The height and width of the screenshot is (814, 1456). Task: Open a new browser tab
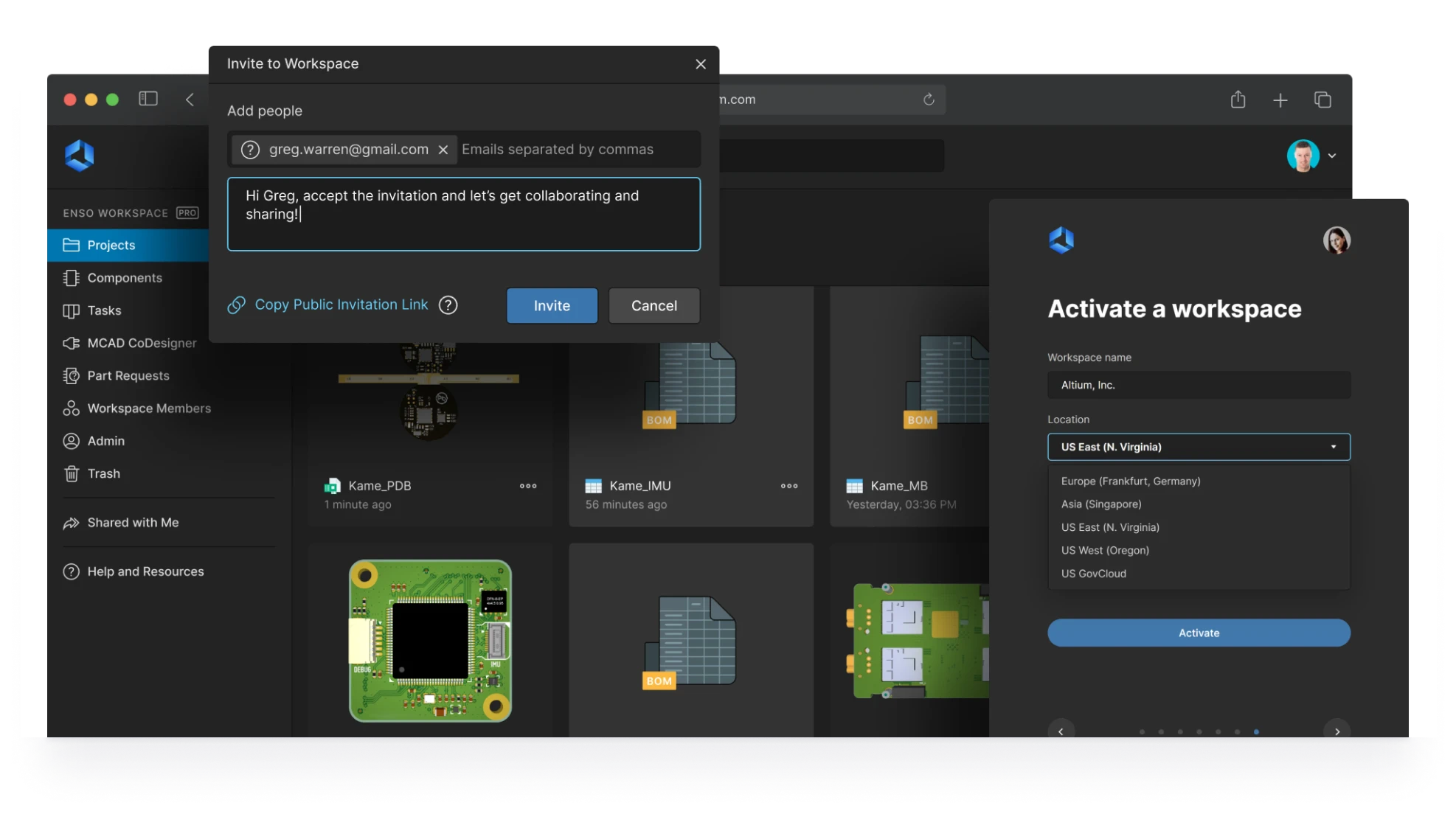click(x=1280, y=100)
